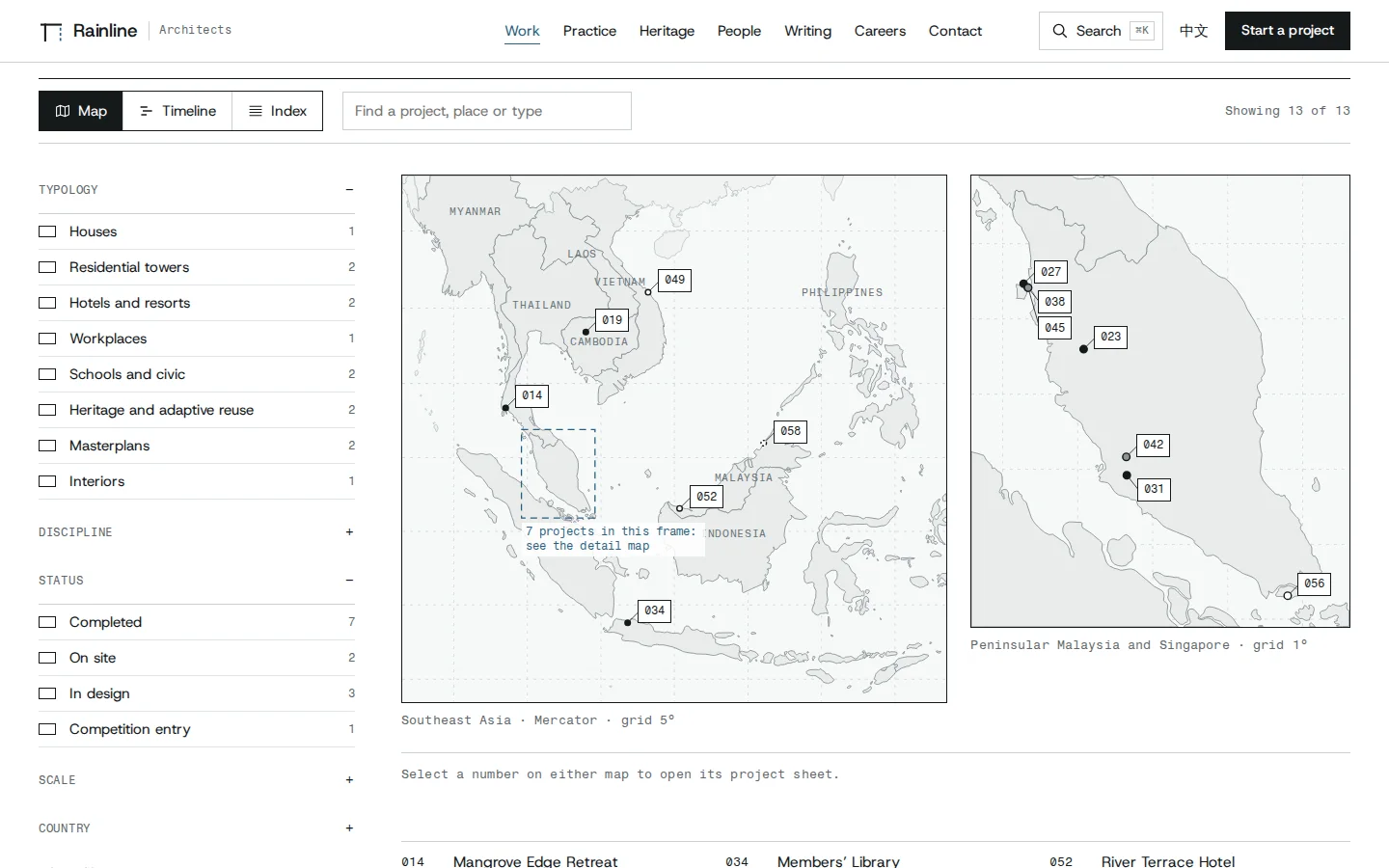Enable the On site status filter
Viewport: 1389px width, 868px height.
coord(47,658)
